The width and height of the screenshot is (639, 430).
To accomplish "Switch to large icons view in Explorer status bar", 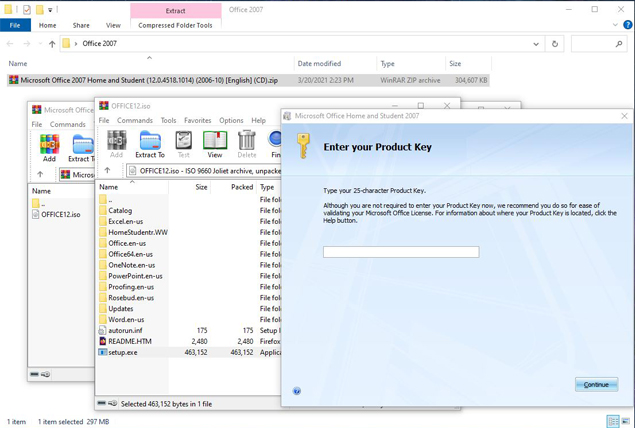I will click(x=626, y=421).
